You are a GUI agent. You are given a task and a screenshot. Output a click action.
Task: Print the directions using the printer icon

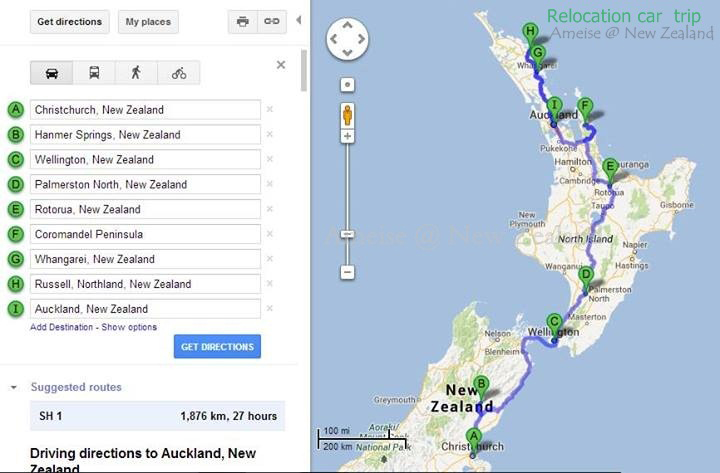coord(242,22)
